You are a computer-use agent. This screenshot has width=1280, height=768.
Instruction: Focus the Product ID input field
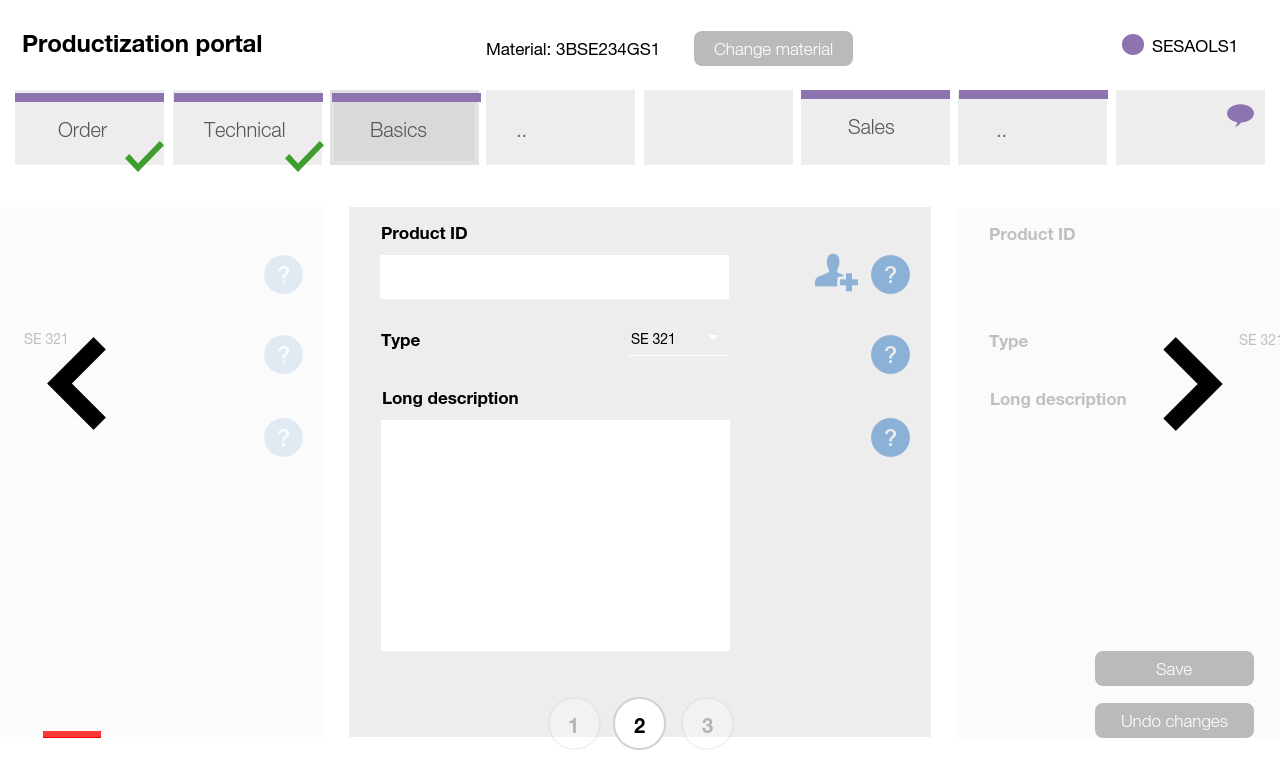point(554,277)
